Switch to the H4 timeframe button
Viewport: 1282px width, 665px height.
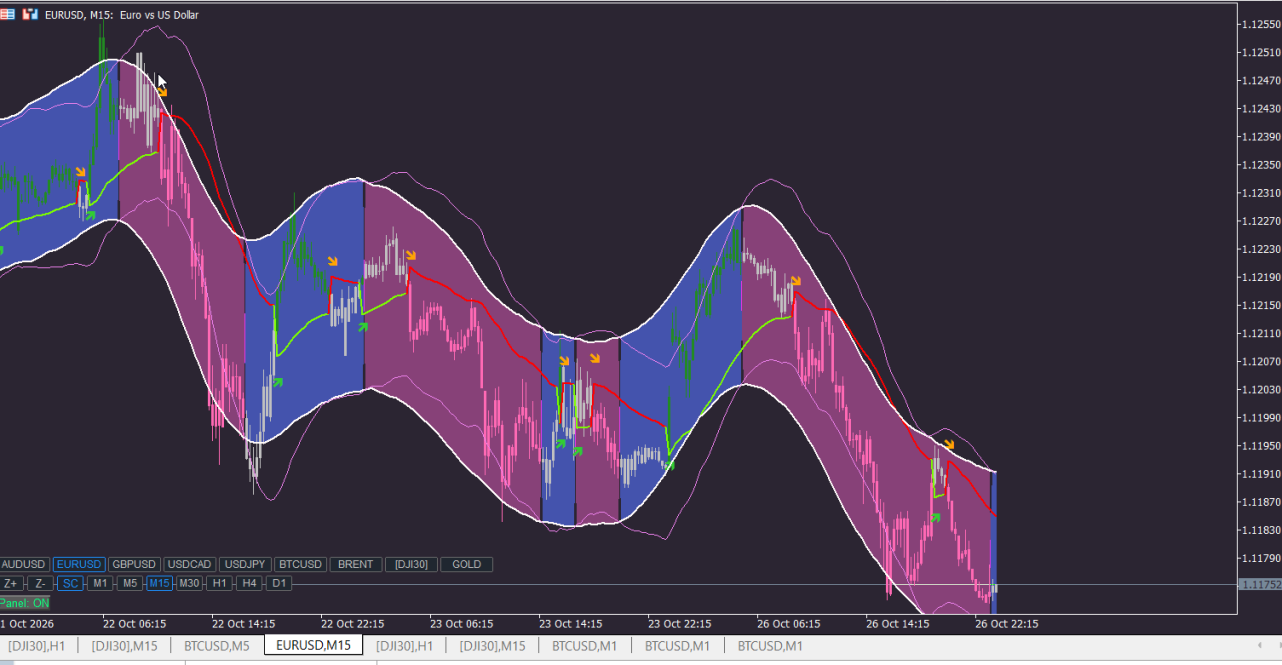250,583
